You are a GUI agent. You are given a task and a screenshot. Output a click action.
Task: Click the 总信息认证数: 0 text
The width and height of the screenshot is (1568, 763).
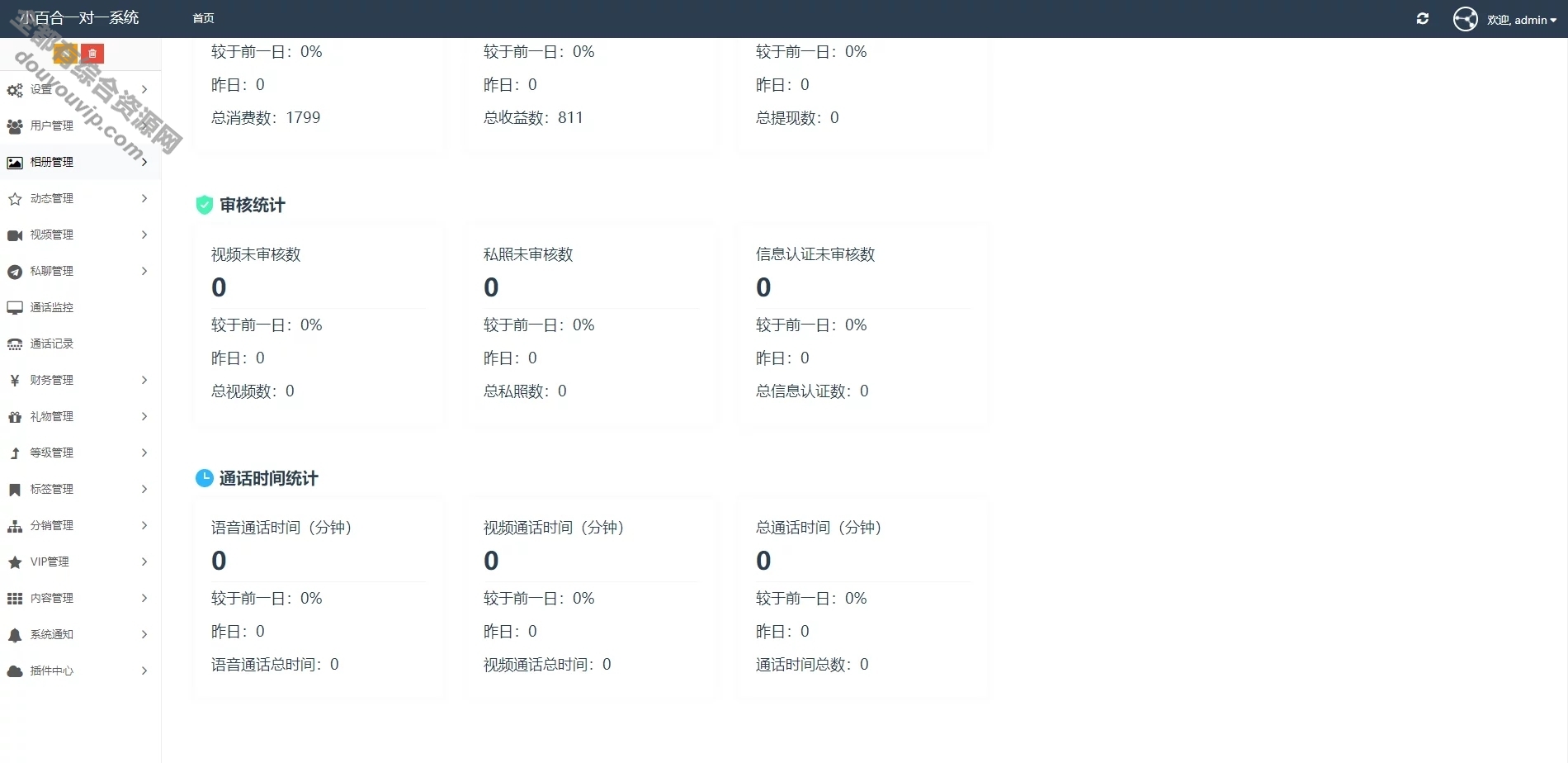[812, 391]
